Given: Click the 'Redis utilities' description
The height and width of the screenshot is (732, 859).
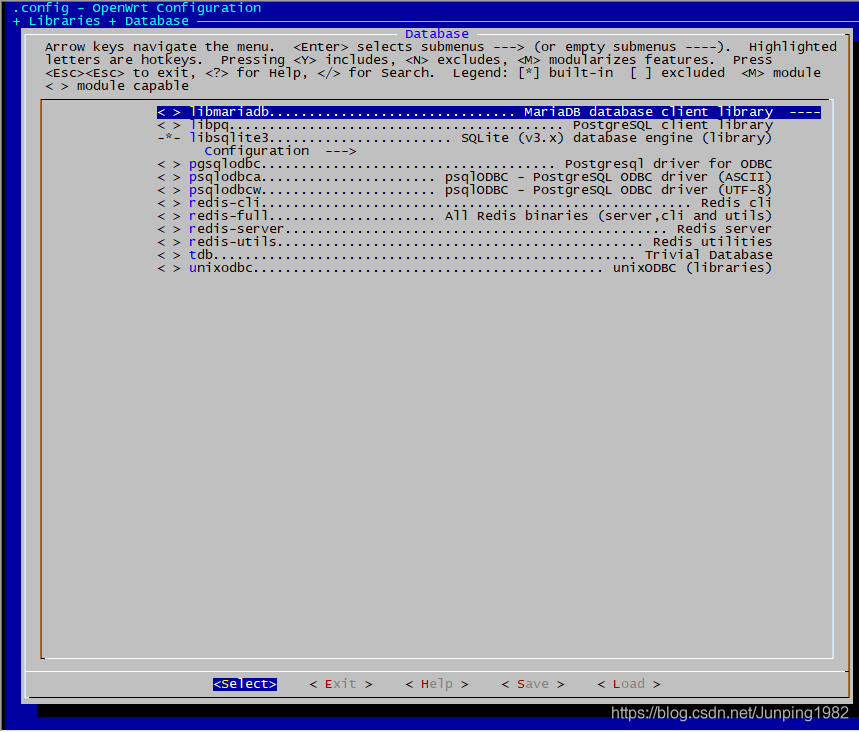Looking at the screenshot, I should point(712,243).
